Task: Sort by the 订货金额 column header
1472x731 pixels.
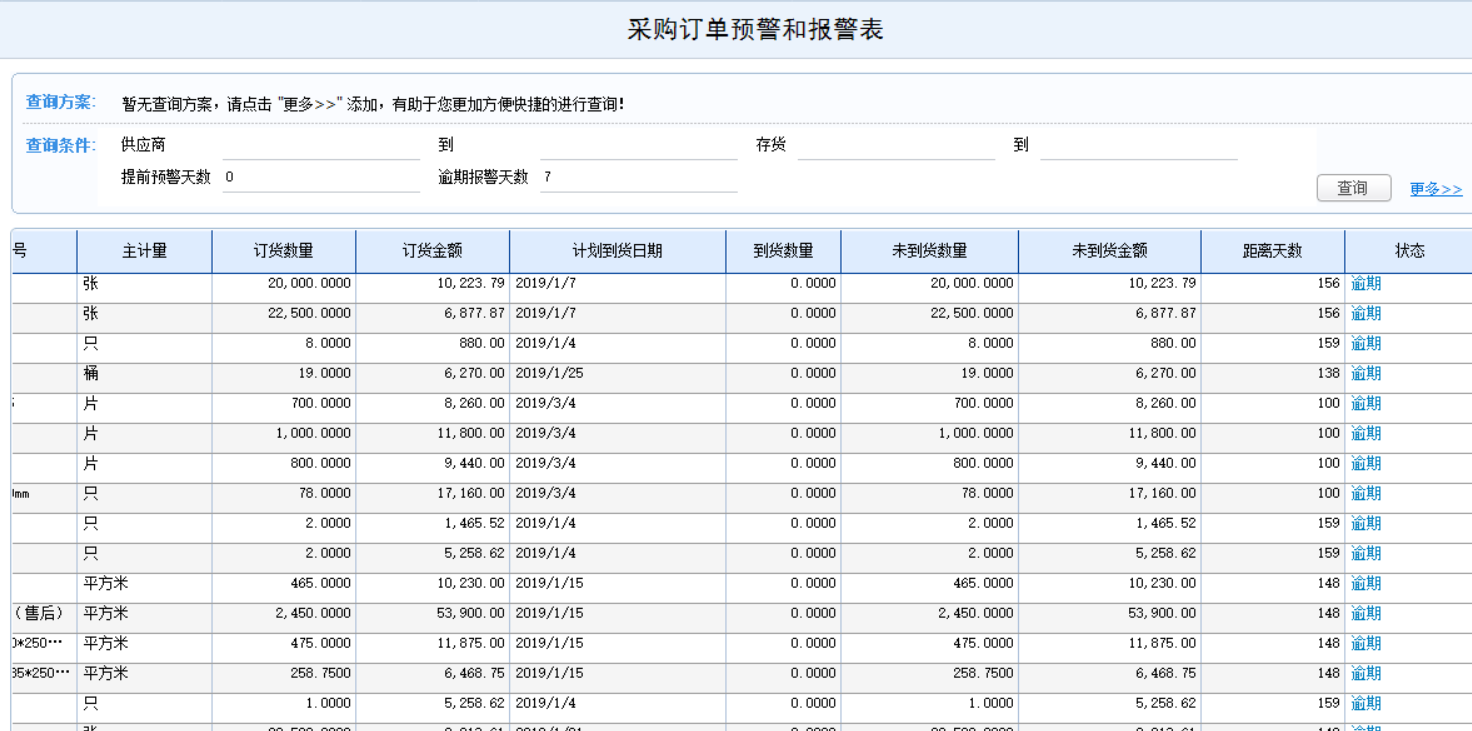Action: [431, 251]
